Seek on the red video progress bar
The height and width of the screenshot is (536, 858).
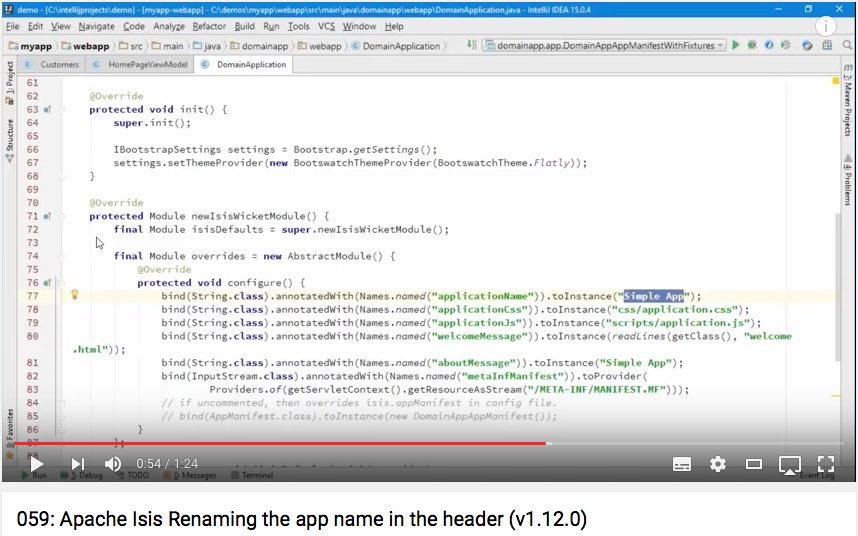coord(280,444)
